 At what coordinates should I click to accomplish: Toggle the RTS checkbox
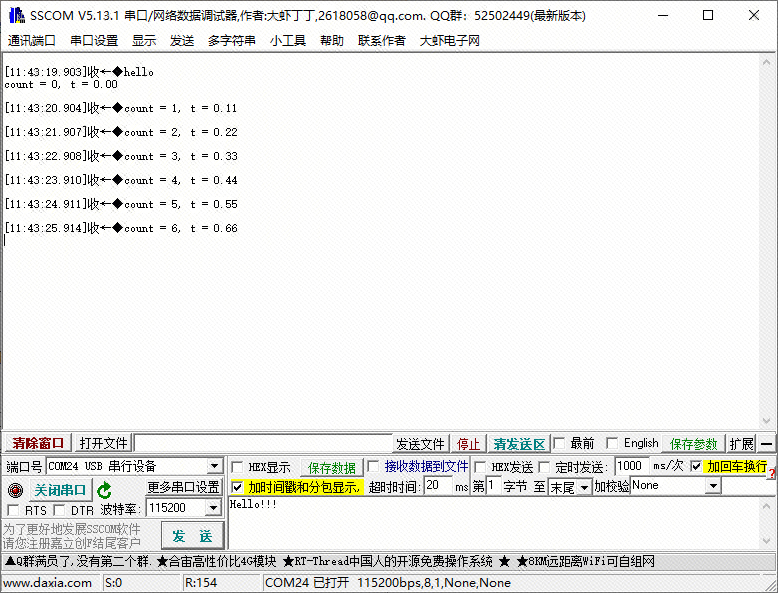pos(14,510)
